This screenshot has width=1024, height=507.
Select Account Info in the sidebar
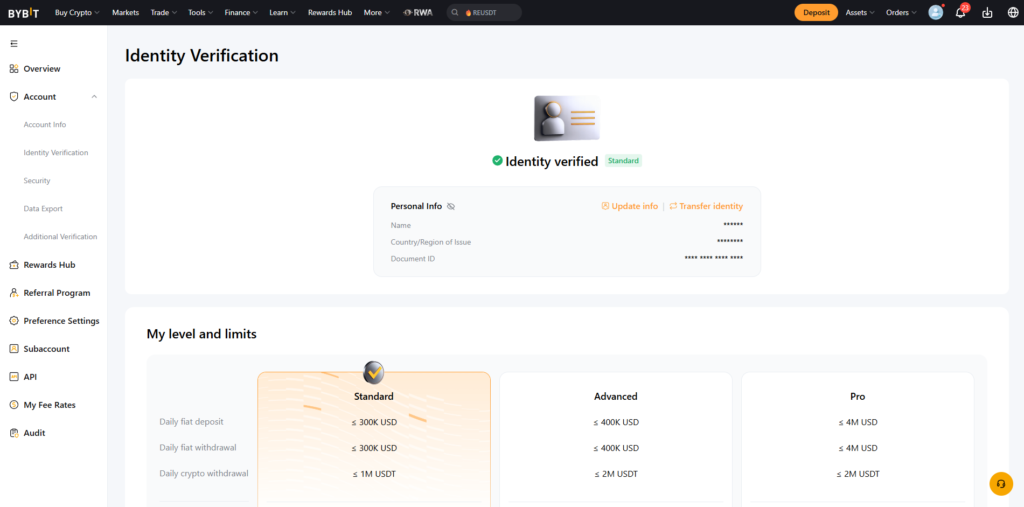(45, 125)
